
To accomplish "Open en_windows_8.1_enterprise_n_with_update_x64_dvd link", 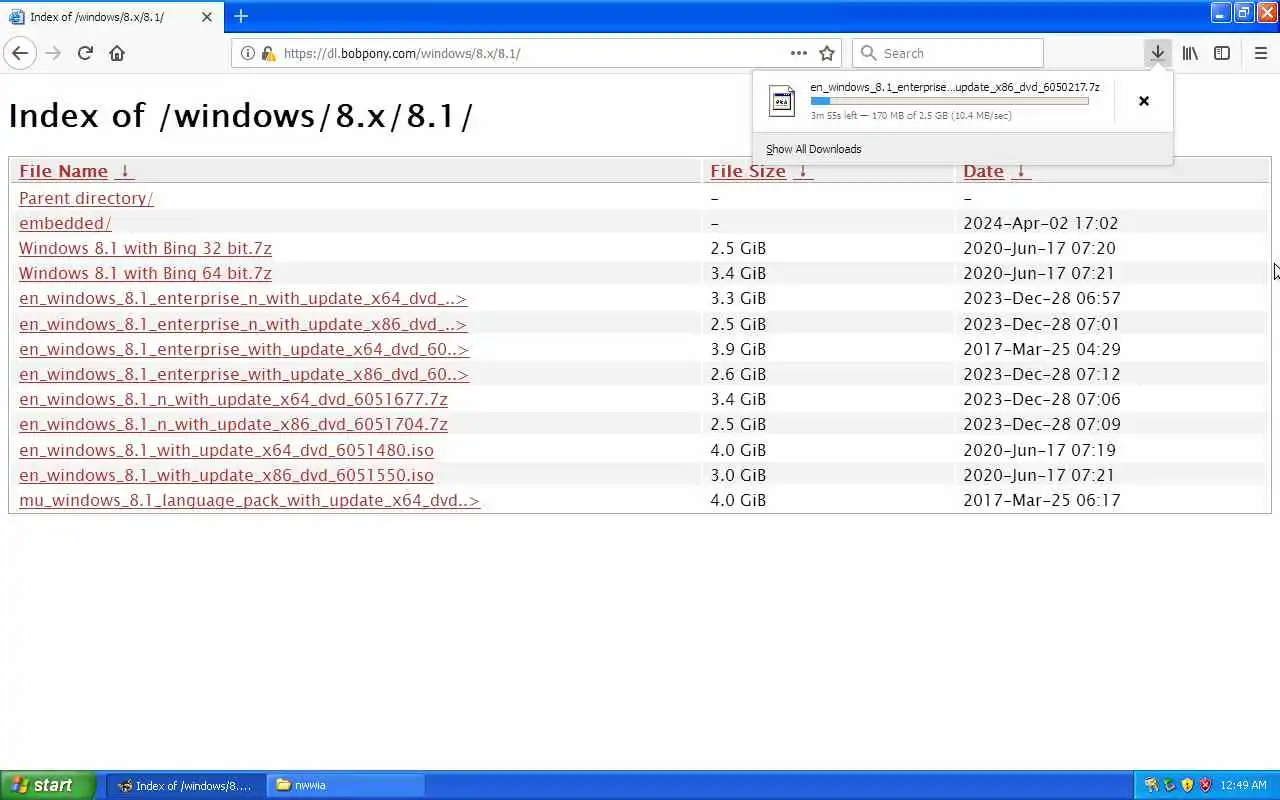I will click(x=243, y=298).
